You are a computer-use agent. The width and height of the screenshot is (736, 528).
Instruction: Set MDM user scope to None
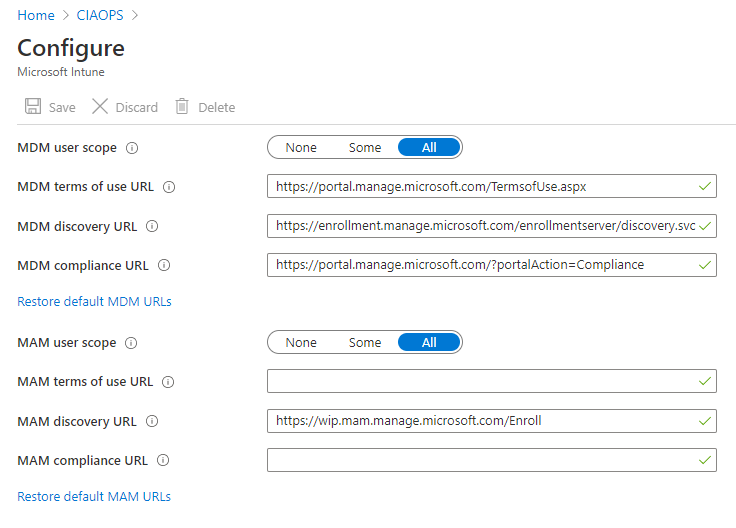coord(301,148)
